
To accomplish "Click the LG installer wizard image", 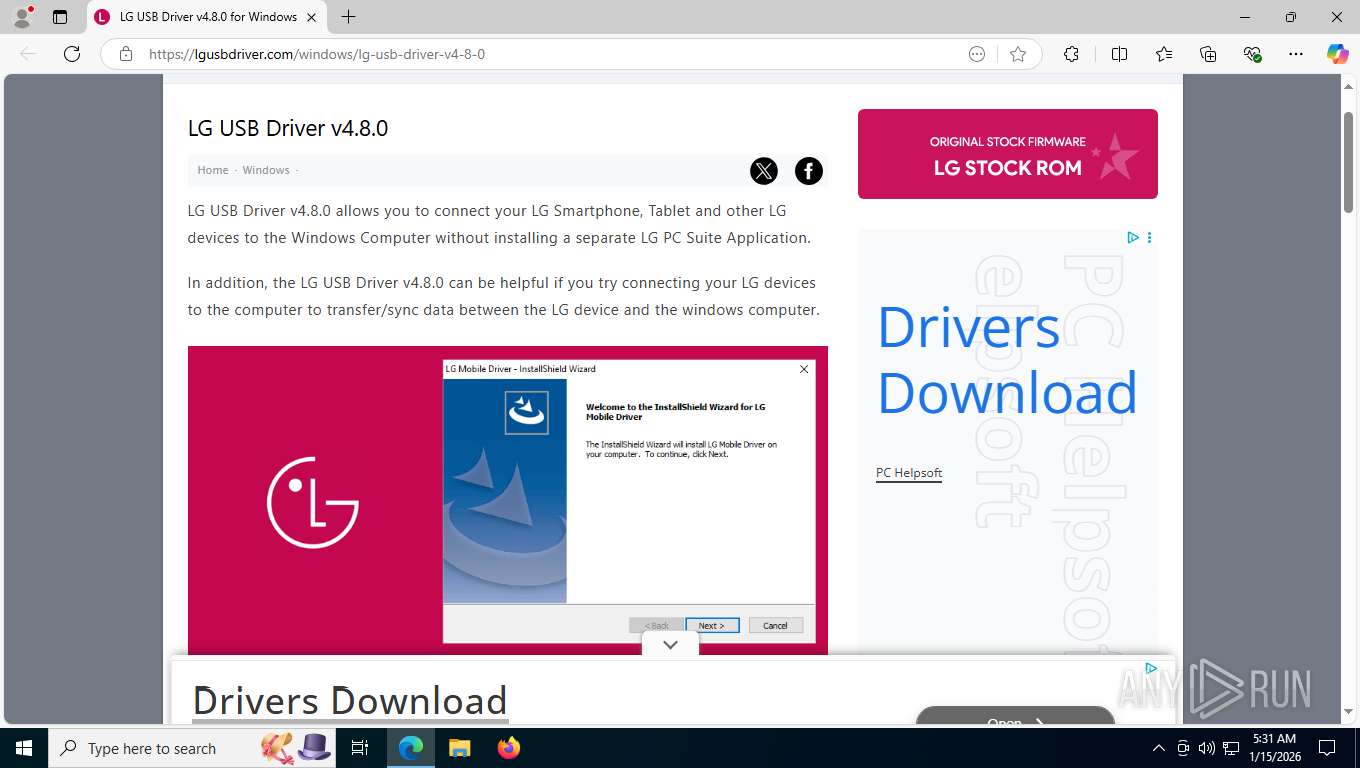I will pyautogui.click(x=508, y=500).
